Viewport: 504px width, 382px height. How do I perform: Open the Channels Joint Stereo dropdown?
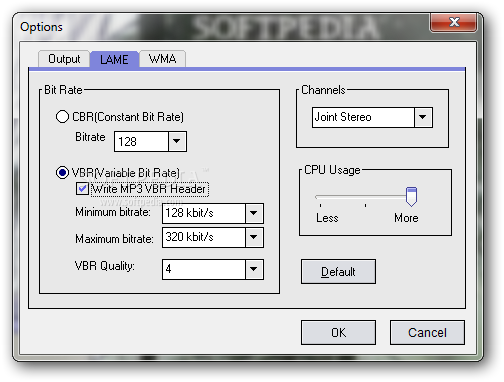[x=423, y=117]
